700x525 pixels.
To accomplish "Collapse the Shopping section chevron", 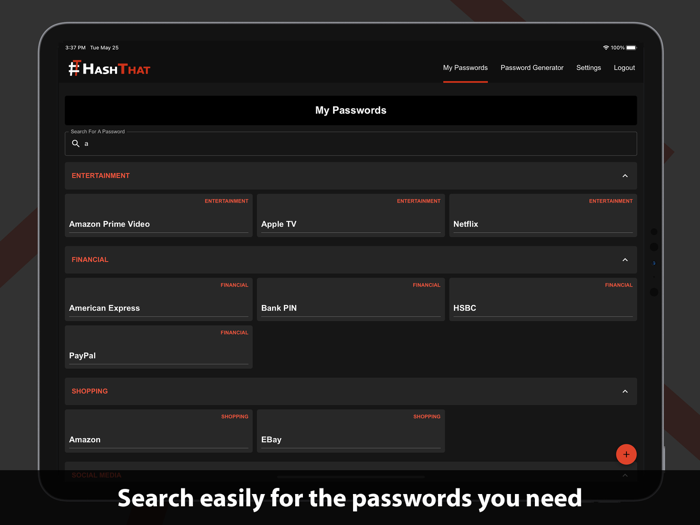I will [x=625, y=392].
